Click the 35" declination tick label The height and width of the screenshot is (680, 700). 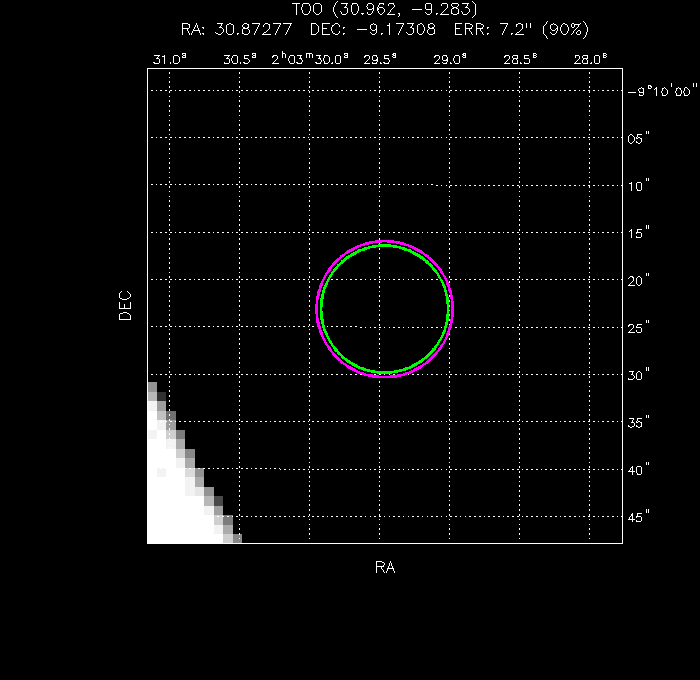tap(638, 422)
